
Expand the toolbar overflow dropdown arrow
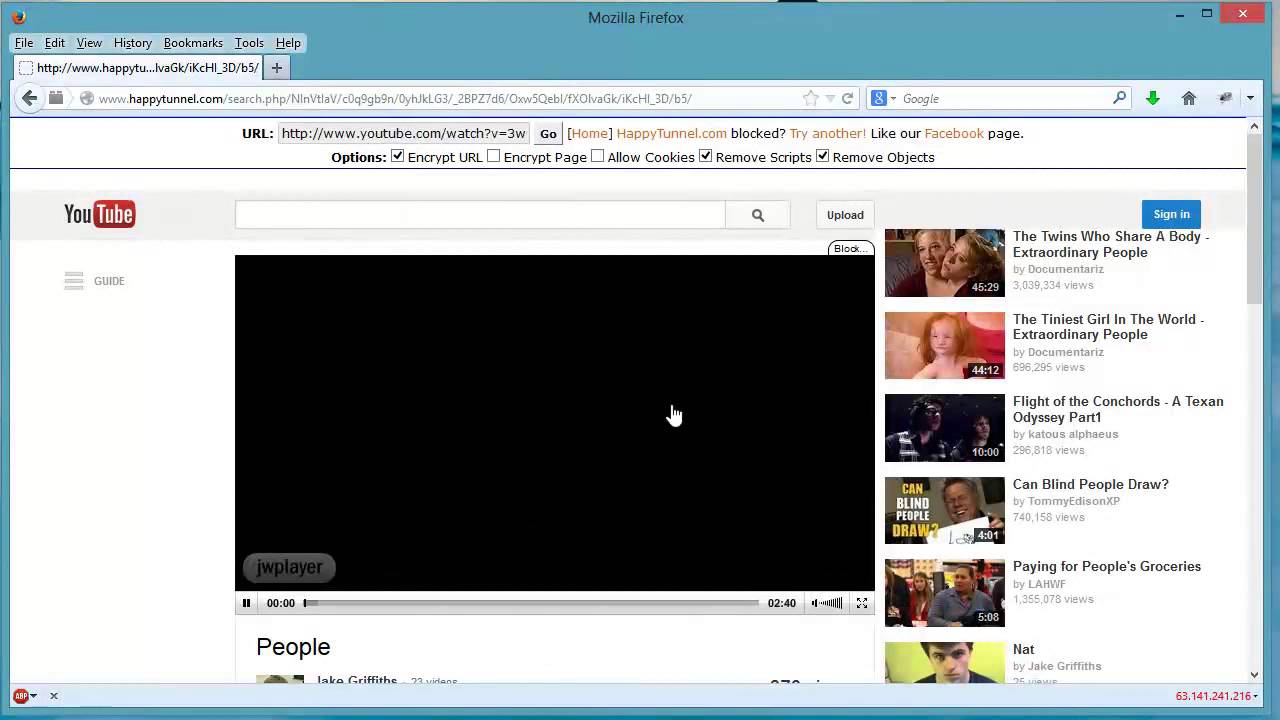(x=1250, y=98)
